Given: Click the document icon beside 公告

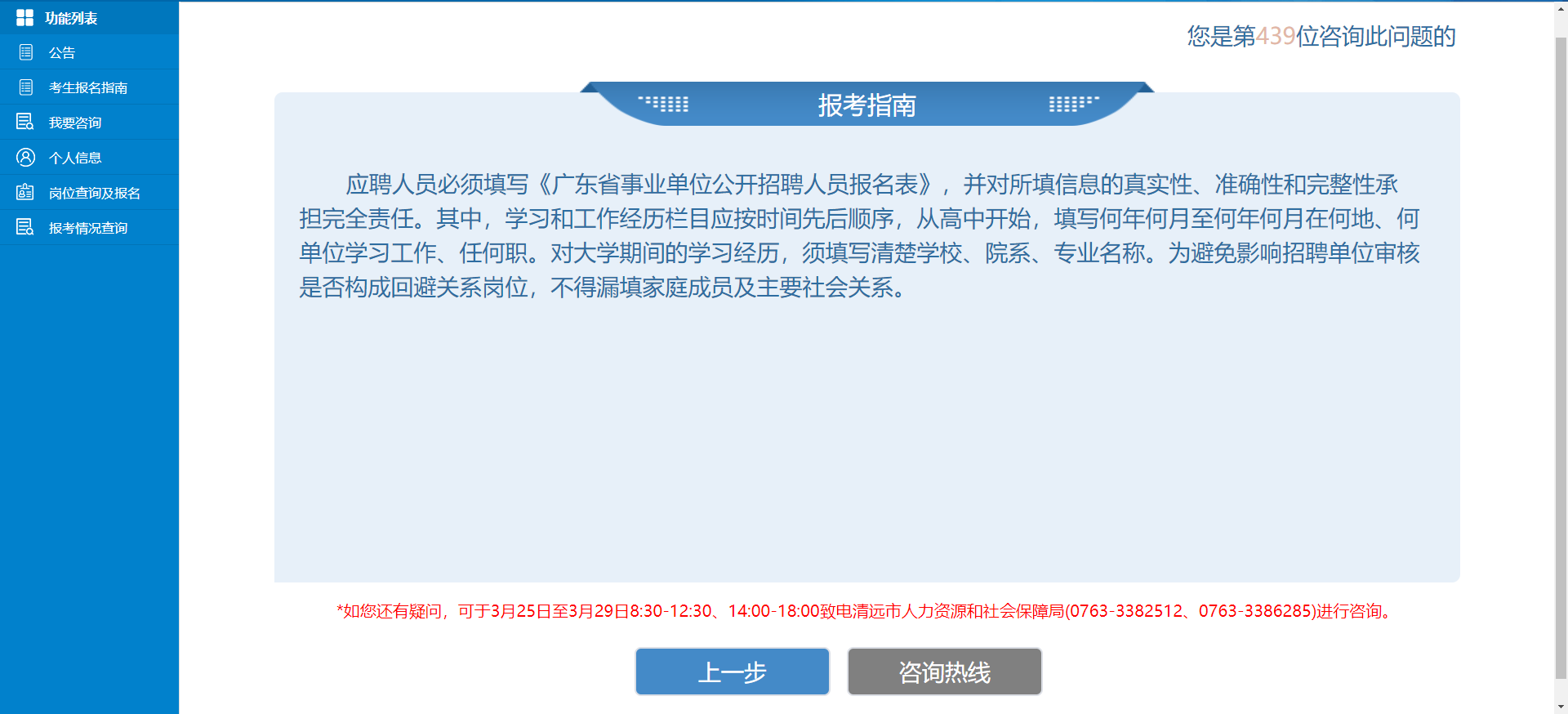Looking at the screenshot, I should [x=26, y=52].
